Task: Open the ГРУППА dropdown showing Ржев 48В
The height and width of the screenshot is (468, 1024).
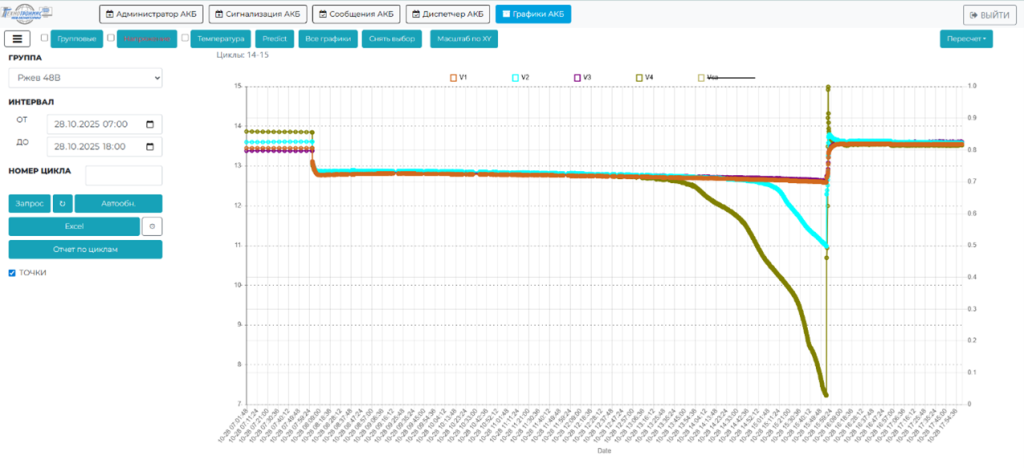Action: click(85, 78)
